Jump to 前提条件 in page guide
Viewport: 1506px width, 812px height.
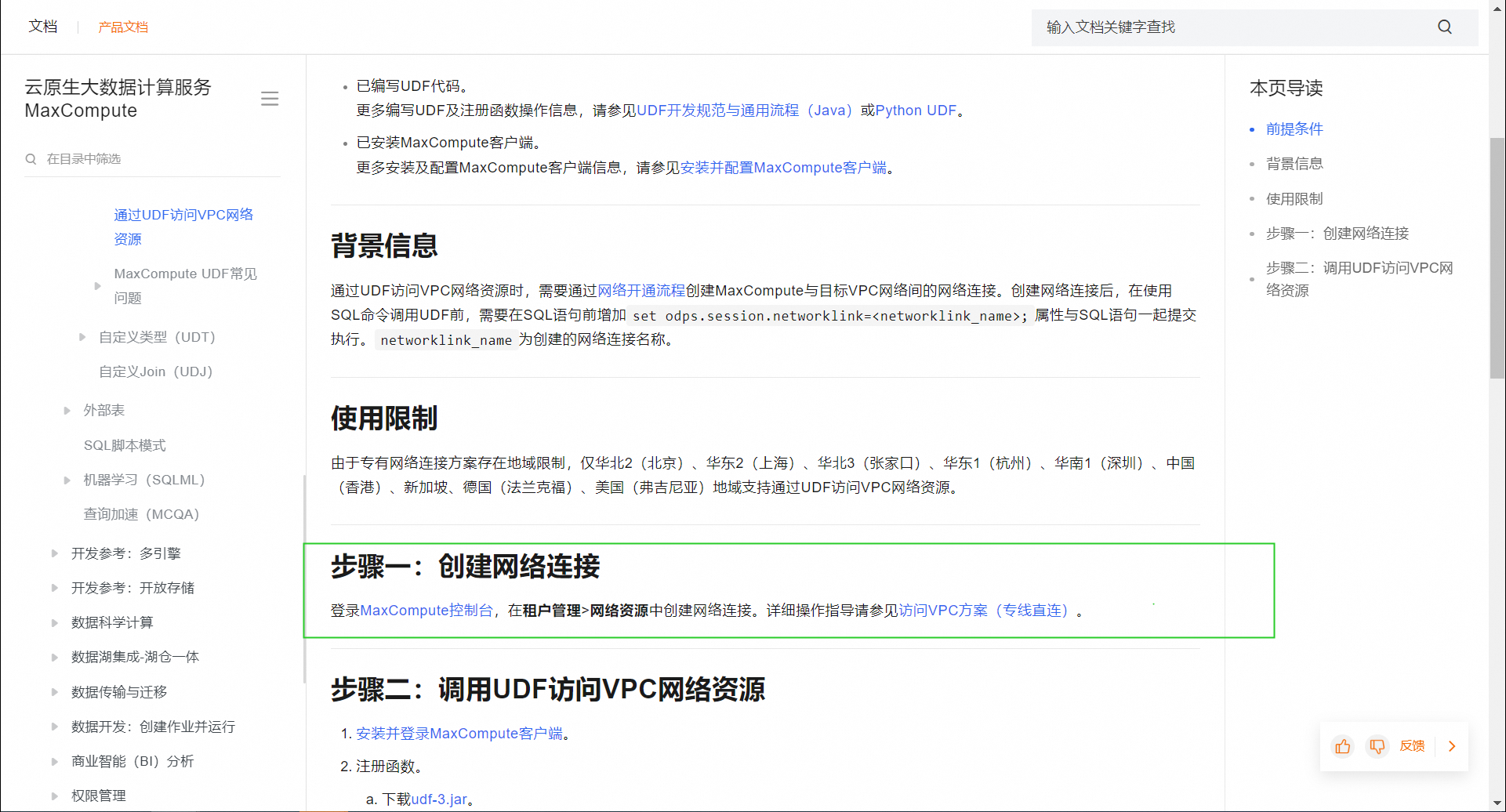(x=1294, y=129)
